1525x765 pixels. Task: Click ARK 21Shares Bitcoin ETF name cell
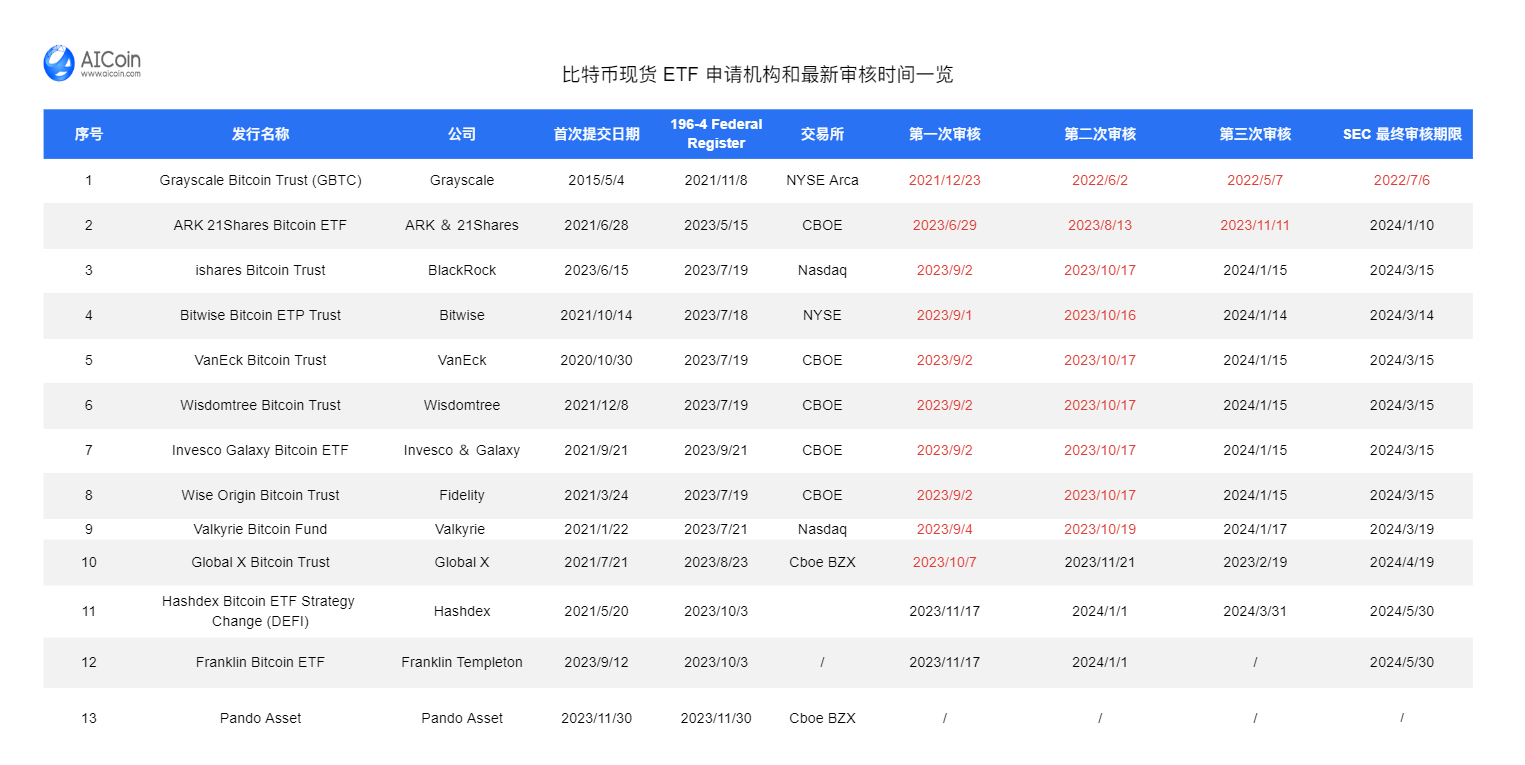[x=260, y=225]
